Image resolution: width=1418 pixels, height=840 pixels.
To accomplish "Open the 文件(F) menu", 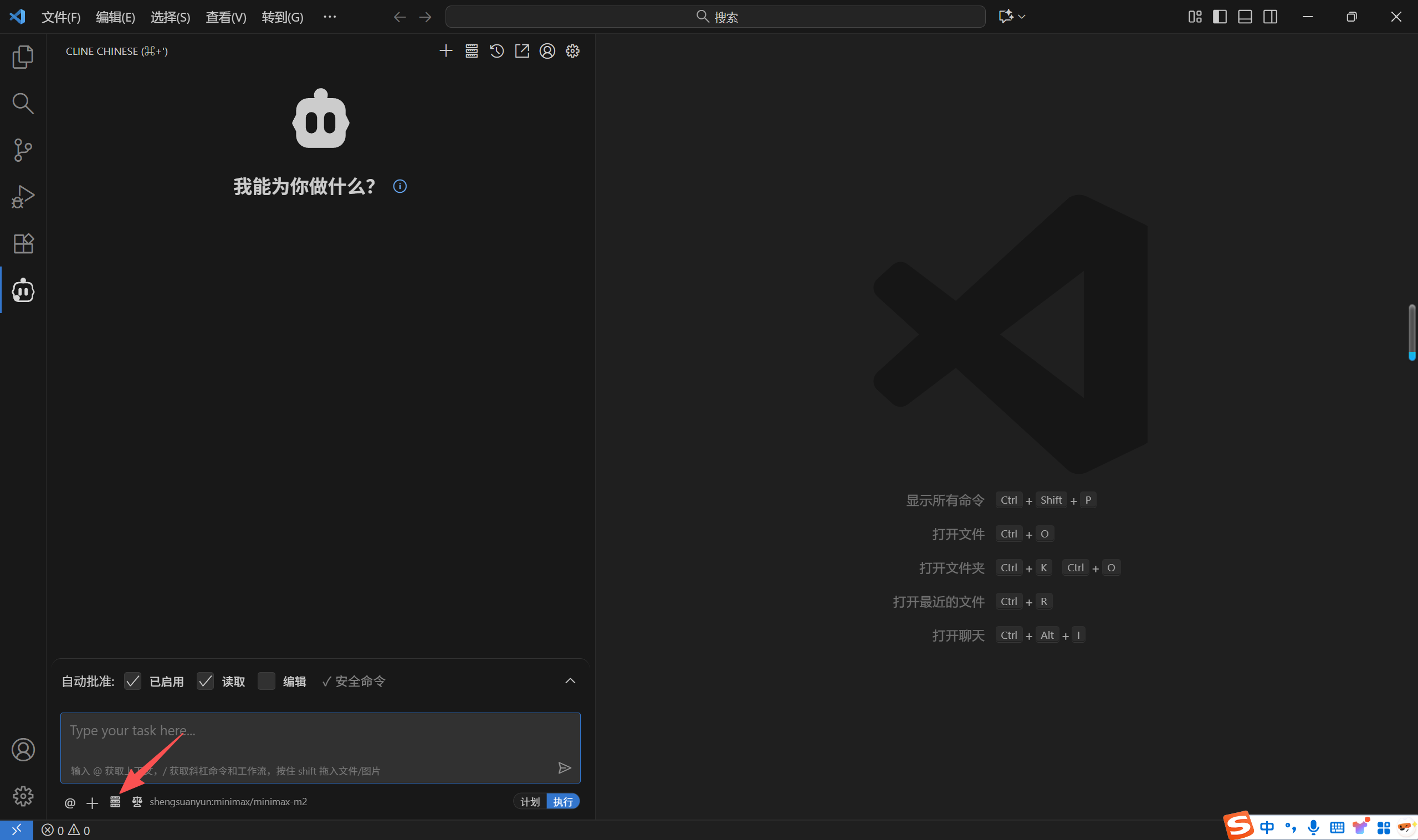I will click(x=60, y=17).
